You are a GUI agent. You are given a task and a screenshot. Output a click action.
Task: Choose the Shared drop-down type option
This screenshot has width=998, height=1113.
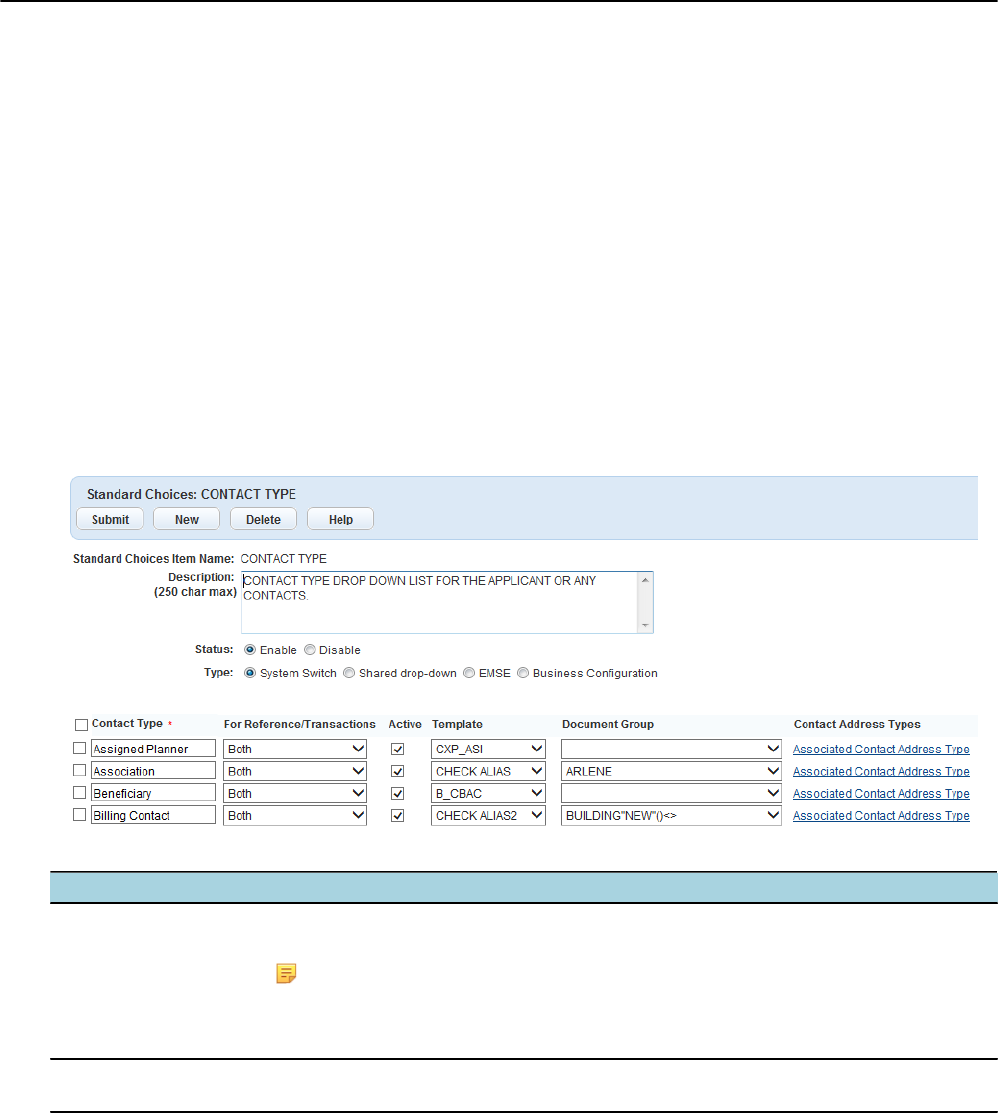(x=349, y=673)
